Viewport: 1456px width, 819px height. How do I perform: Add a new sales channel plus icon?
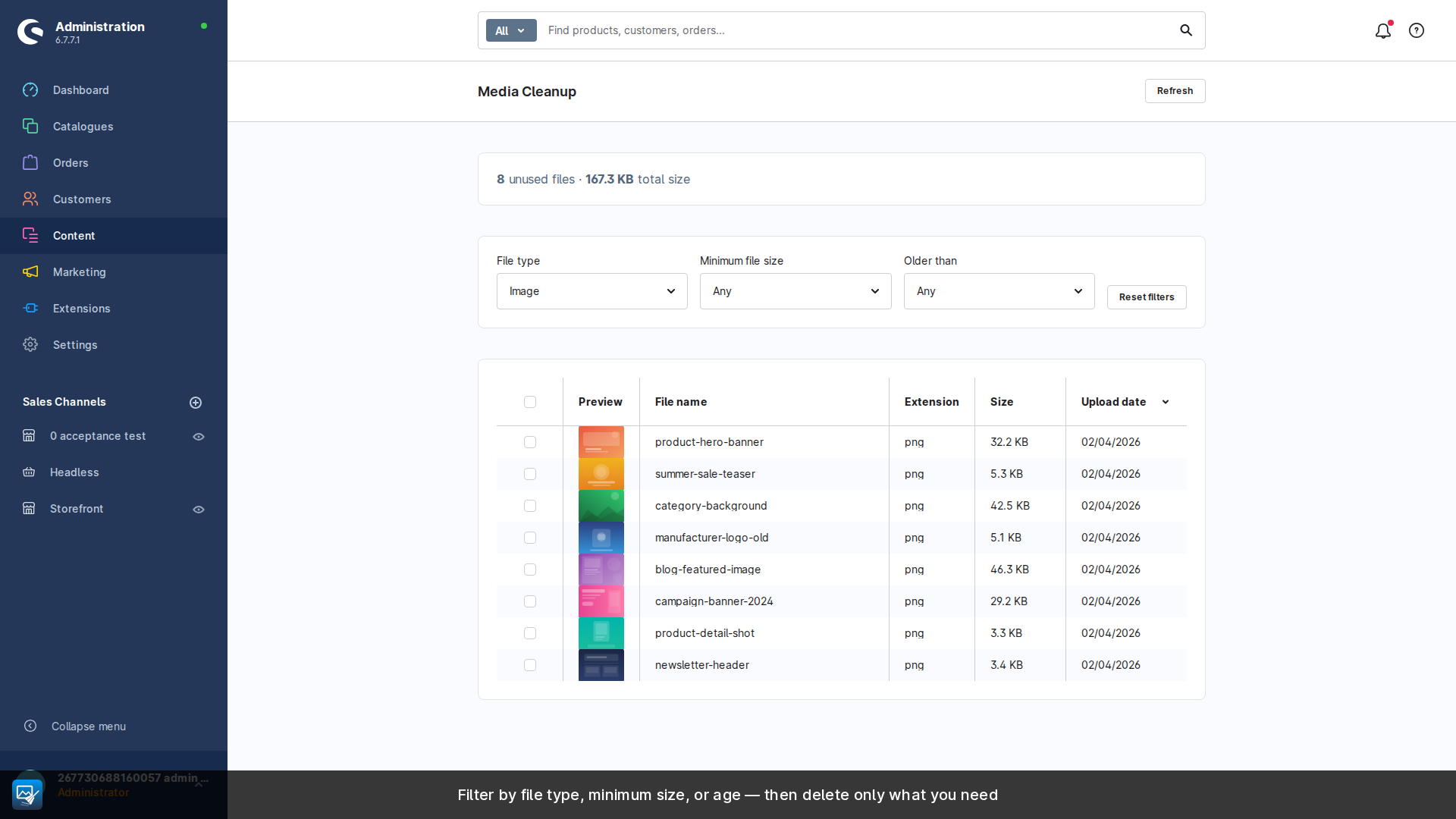pyautogui.click(x=196, y=403)
